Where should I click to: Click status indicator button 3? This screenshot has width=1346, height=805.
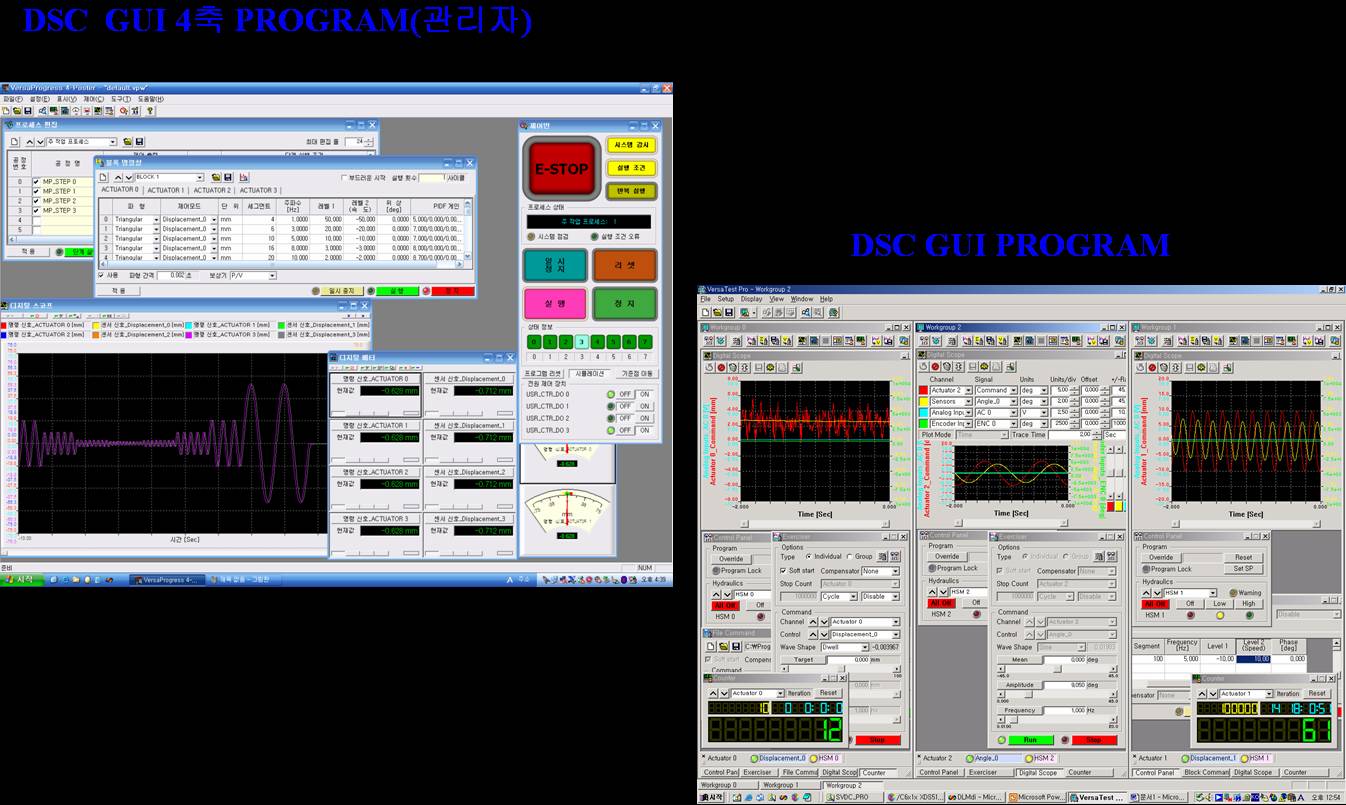(x=581, y=342)
